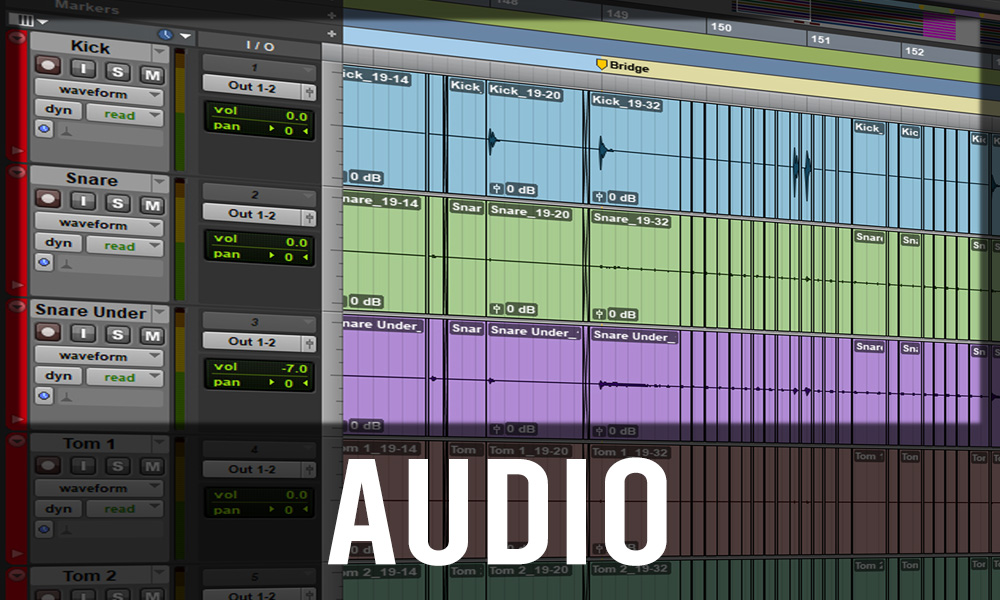Click the dyn button on the Kick track
The width and height of the screenshot is (1000, 600).
(58, 114)
